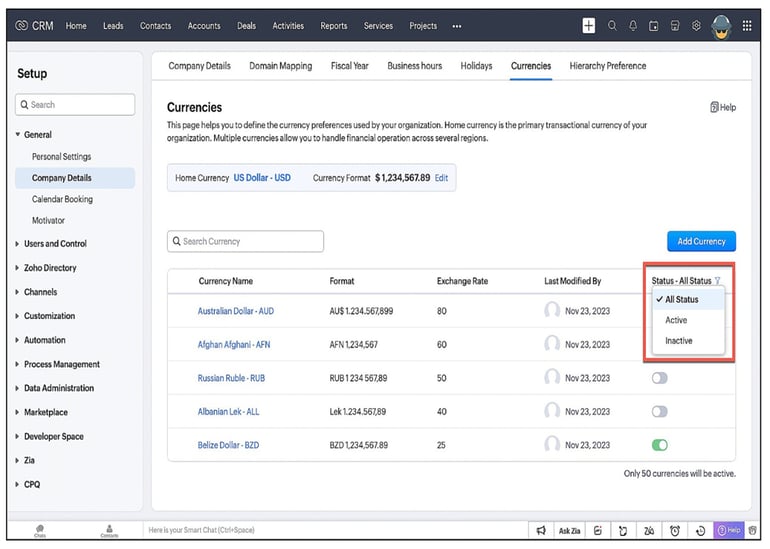Disable the Belize Dollar currency toggle

[x=659, y=445]
